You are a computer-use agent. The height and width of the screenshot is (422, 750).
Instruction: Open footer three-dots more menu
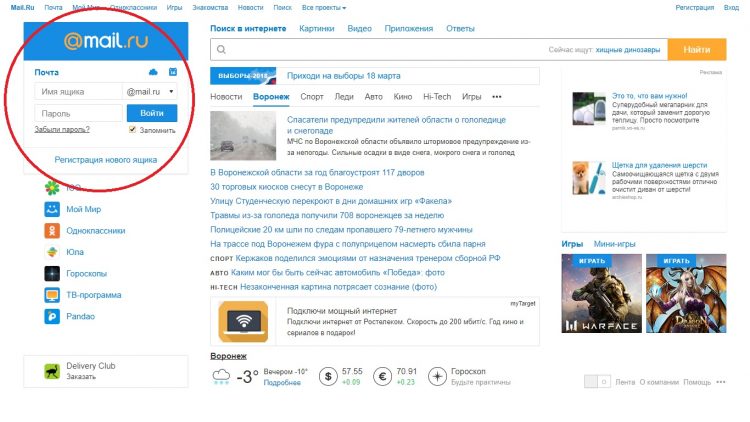pos(721,382)
